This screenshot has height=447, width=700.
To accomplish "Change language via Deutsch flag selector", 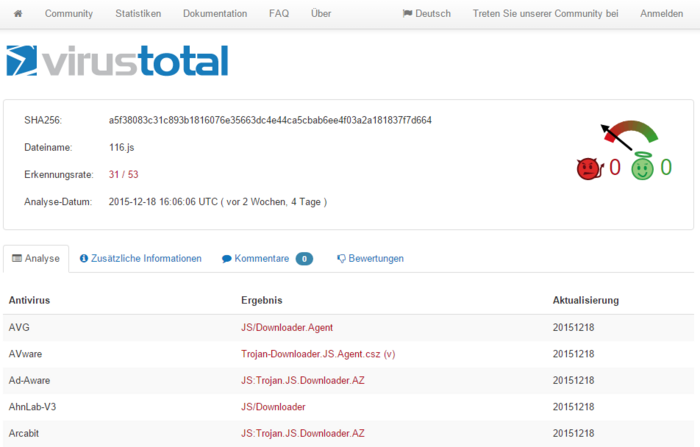I will coord(426,14).
